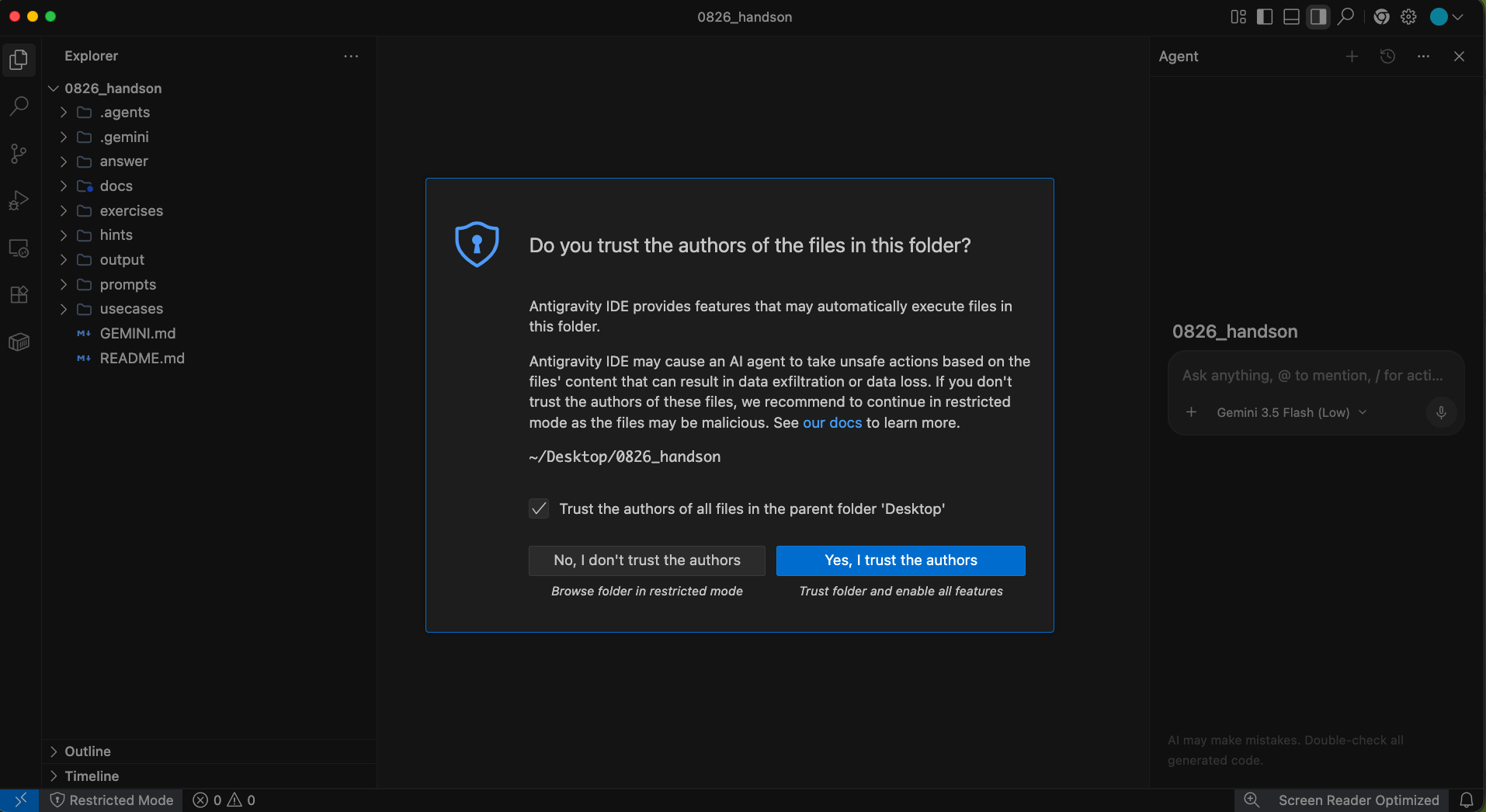This screenshot has height=812, width=1486.
Task: Click the Explorer more actions ellipsis
Action: (x=351, y=56)
